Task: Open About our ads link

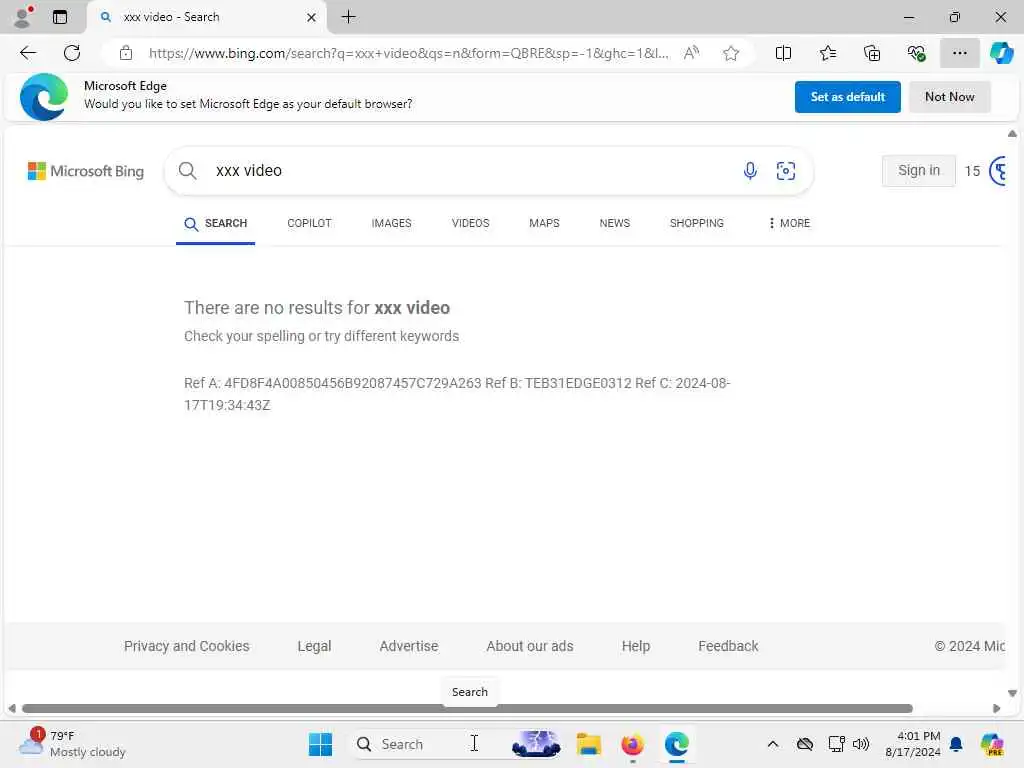Action: pos(530,646)
